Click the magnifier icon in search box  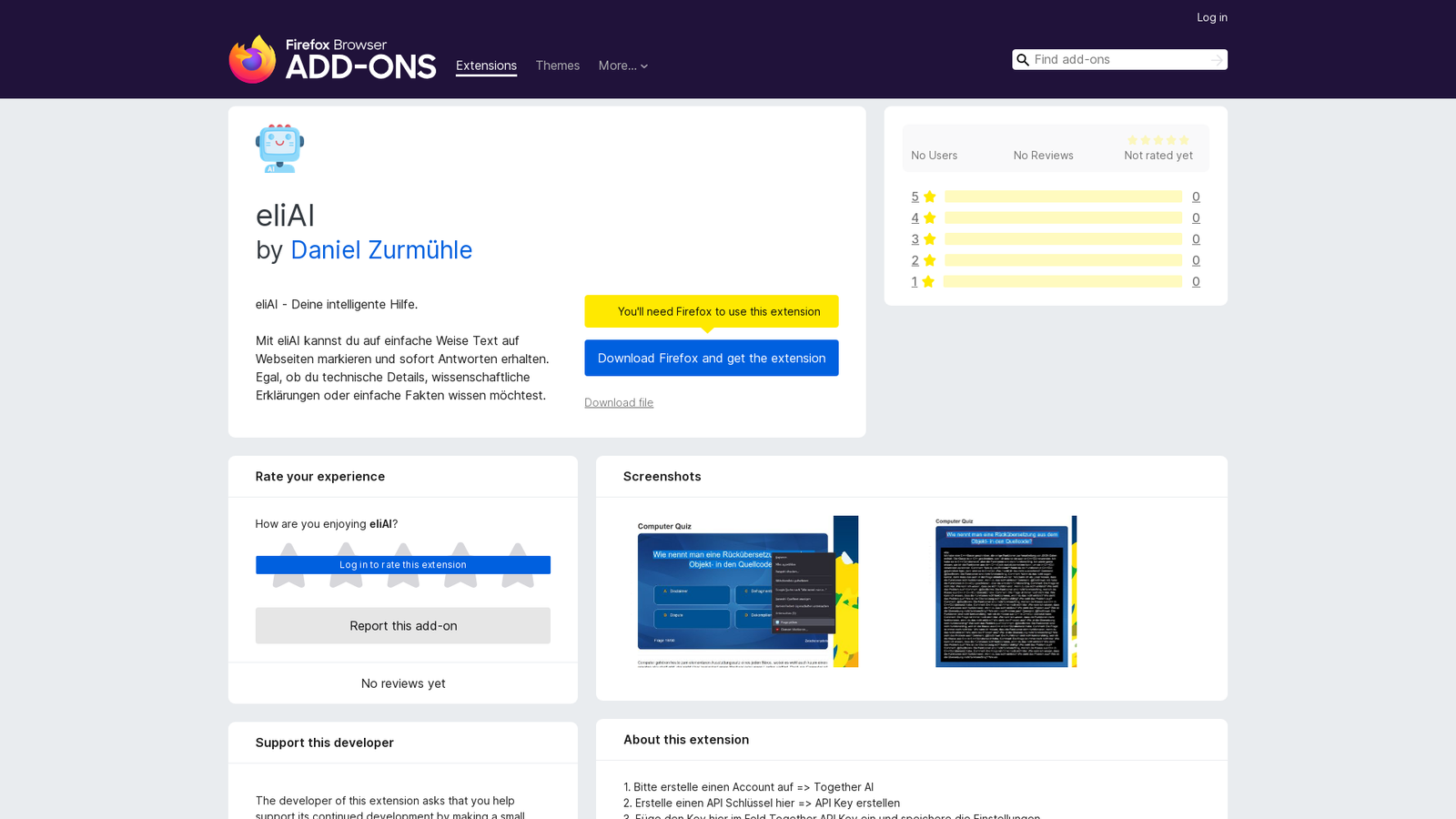point(1023,60)
